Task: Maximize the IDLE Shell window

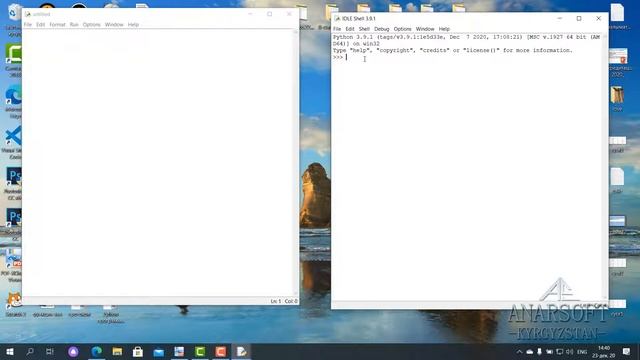Action: coord(579,18)
